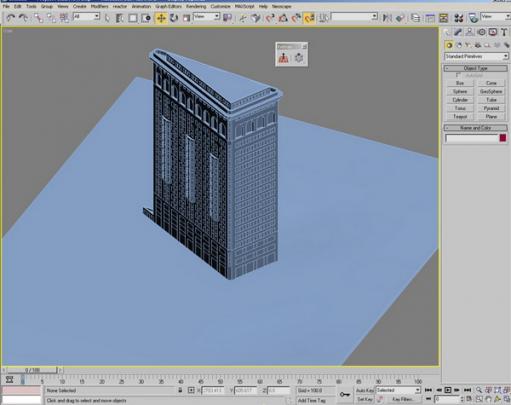The height and width of the screenshot is (405, 511).
Task: Click the large key Set Keys icon
Action: tap(345, 395)
